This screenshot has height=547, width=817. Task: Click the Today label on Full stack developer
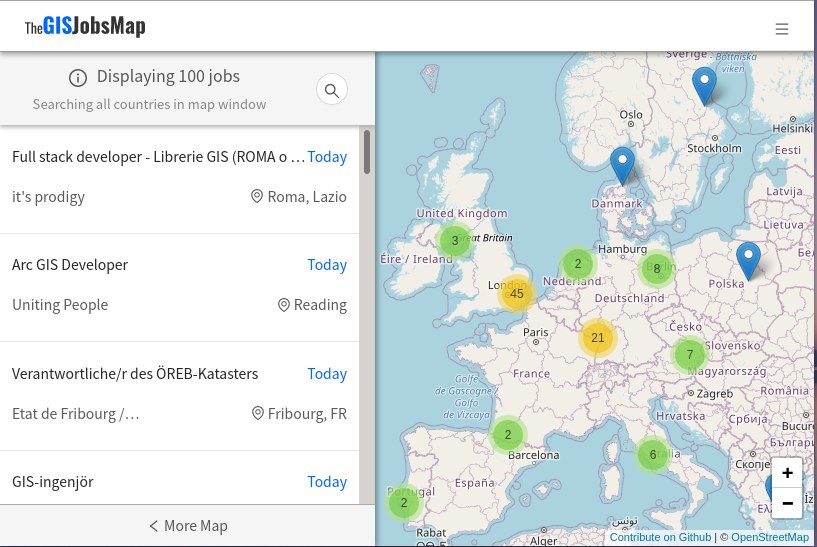pos(327,157)
